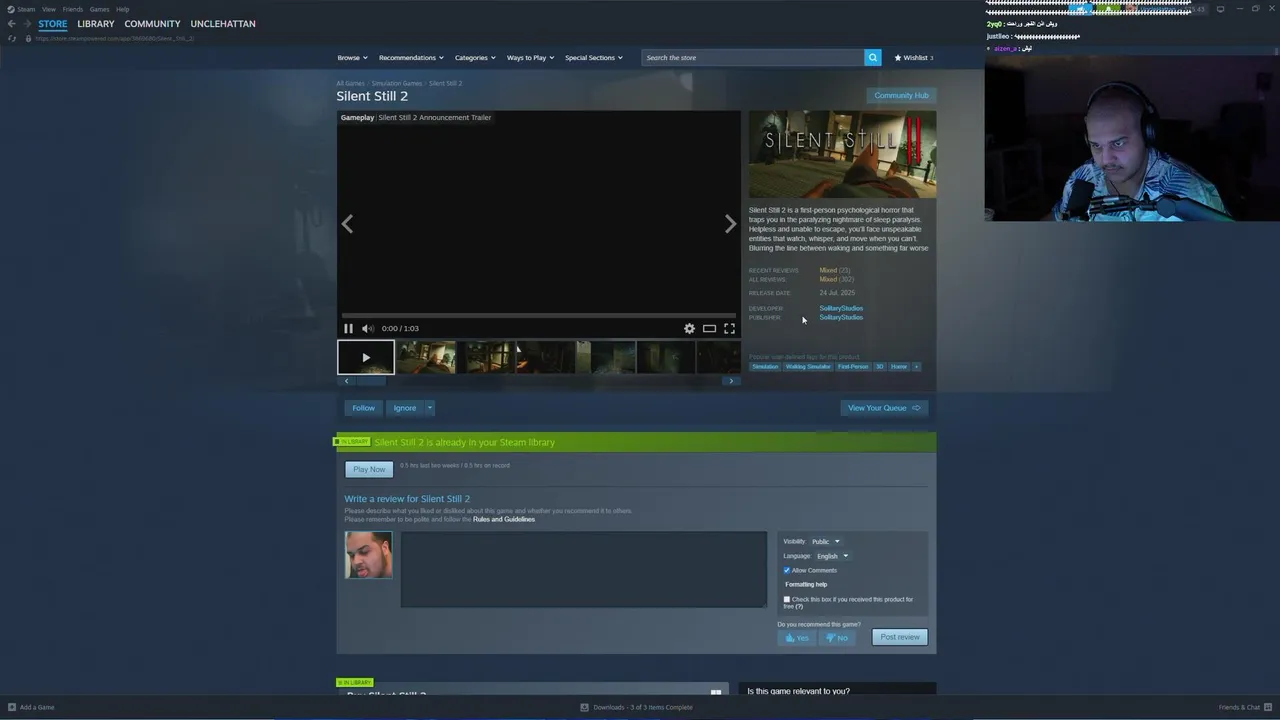This screenshot has width=1280, height=720.
Task: Click the Add a Game plus icon
Action: [12, 707]
